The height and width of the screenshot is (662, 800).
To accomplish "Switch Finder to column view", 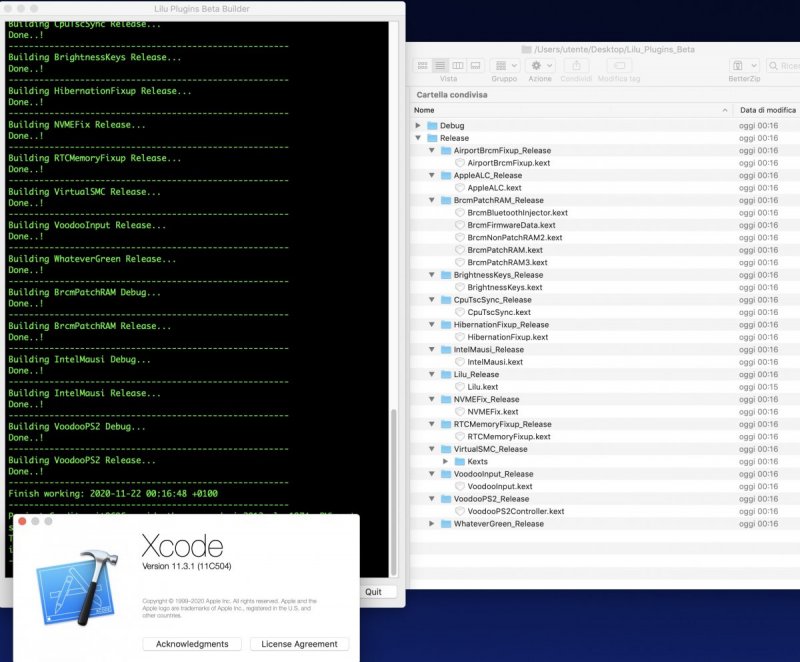I will (457, 65).
